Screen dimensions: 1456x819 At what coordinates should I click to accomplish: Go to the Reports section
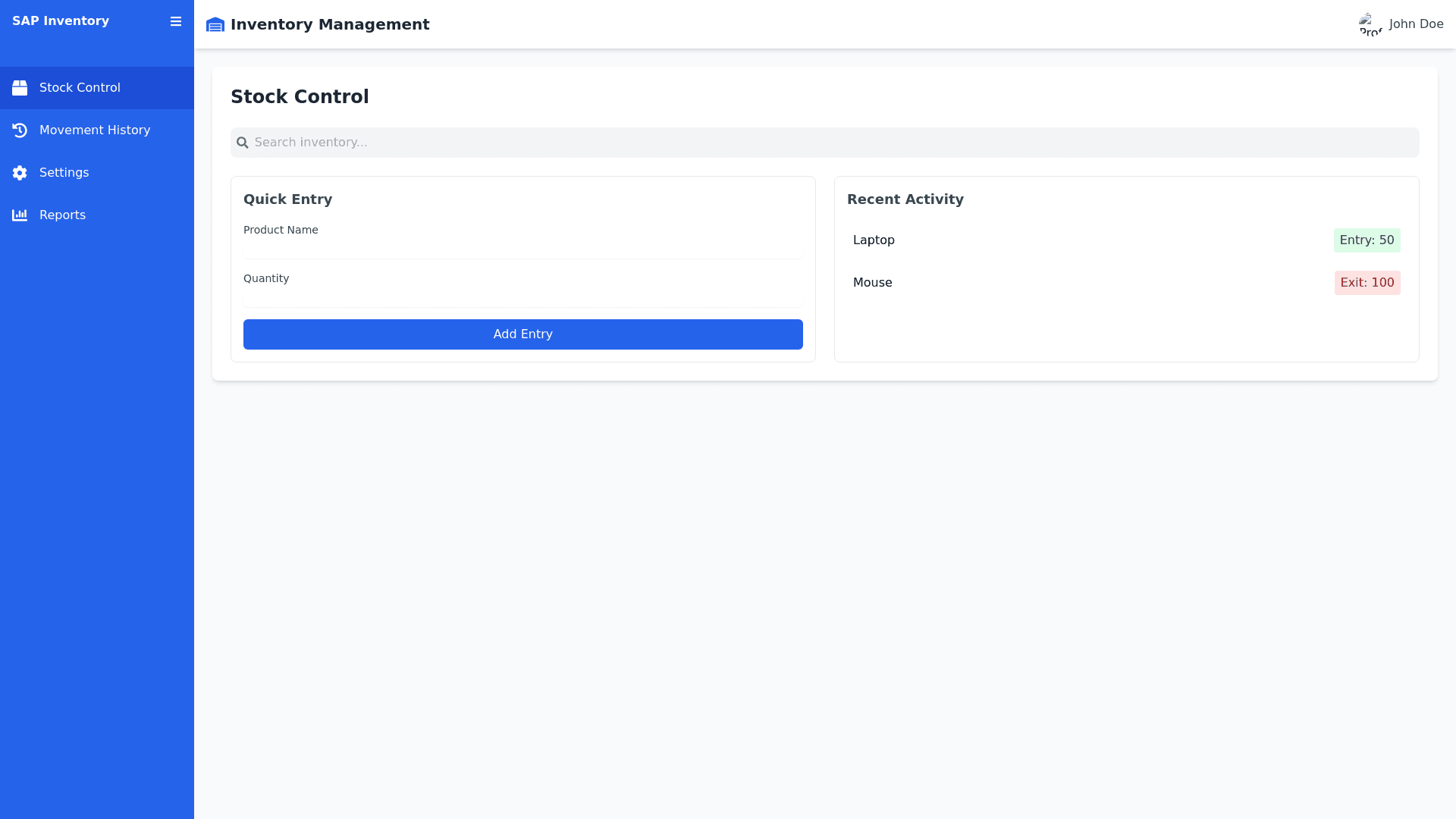click(x=62, y=215)
